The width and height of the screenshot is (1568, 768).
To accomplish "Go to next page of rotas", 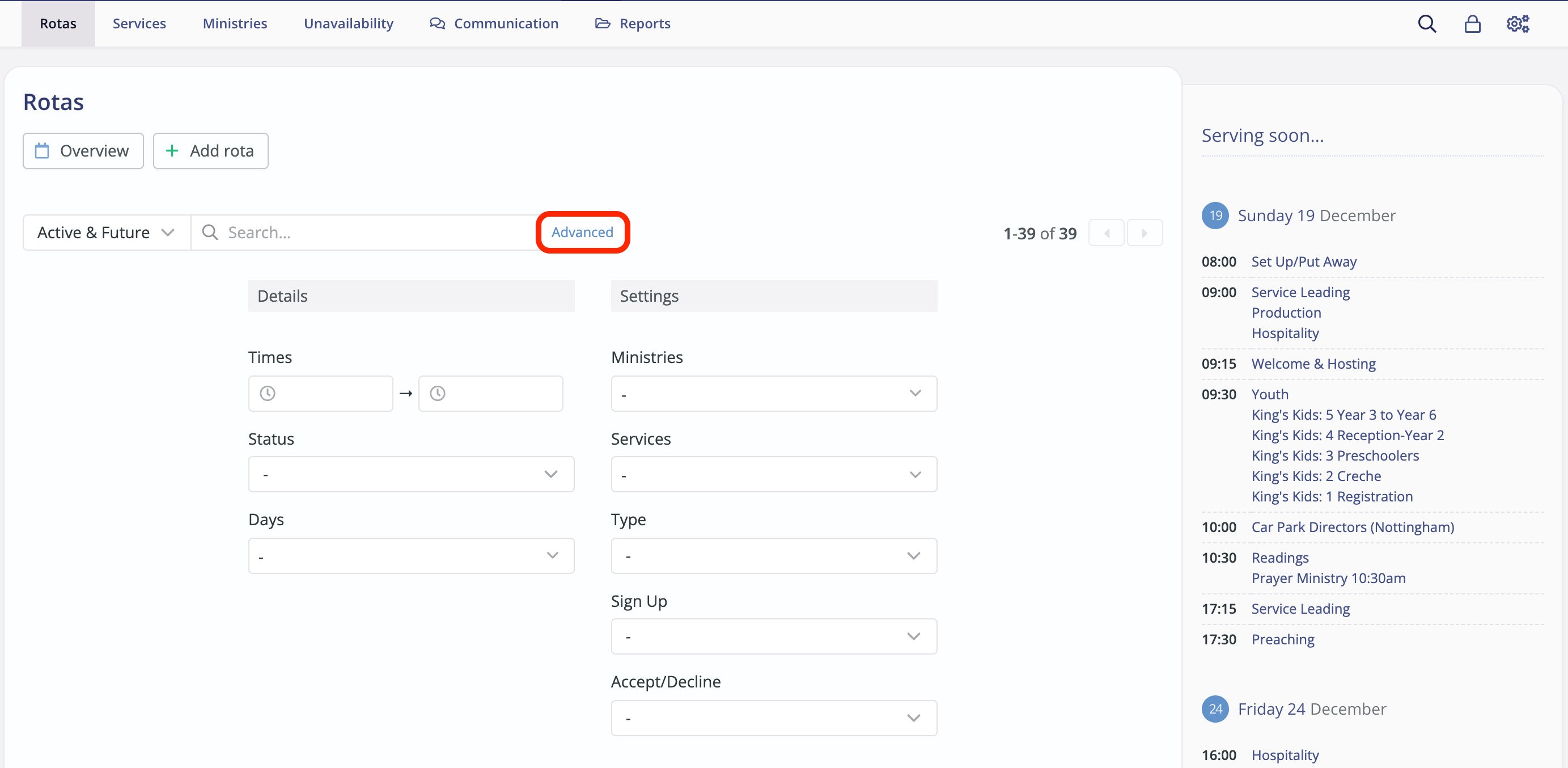I will coord(1145,233).
